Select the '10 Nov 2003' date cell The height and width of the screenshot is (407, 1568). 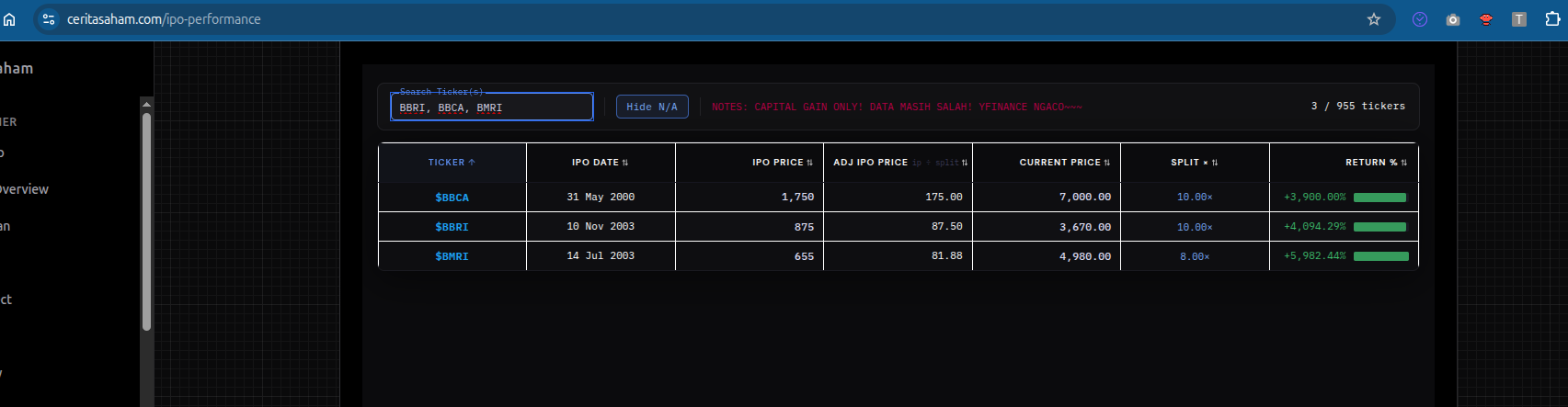[601, 227]
